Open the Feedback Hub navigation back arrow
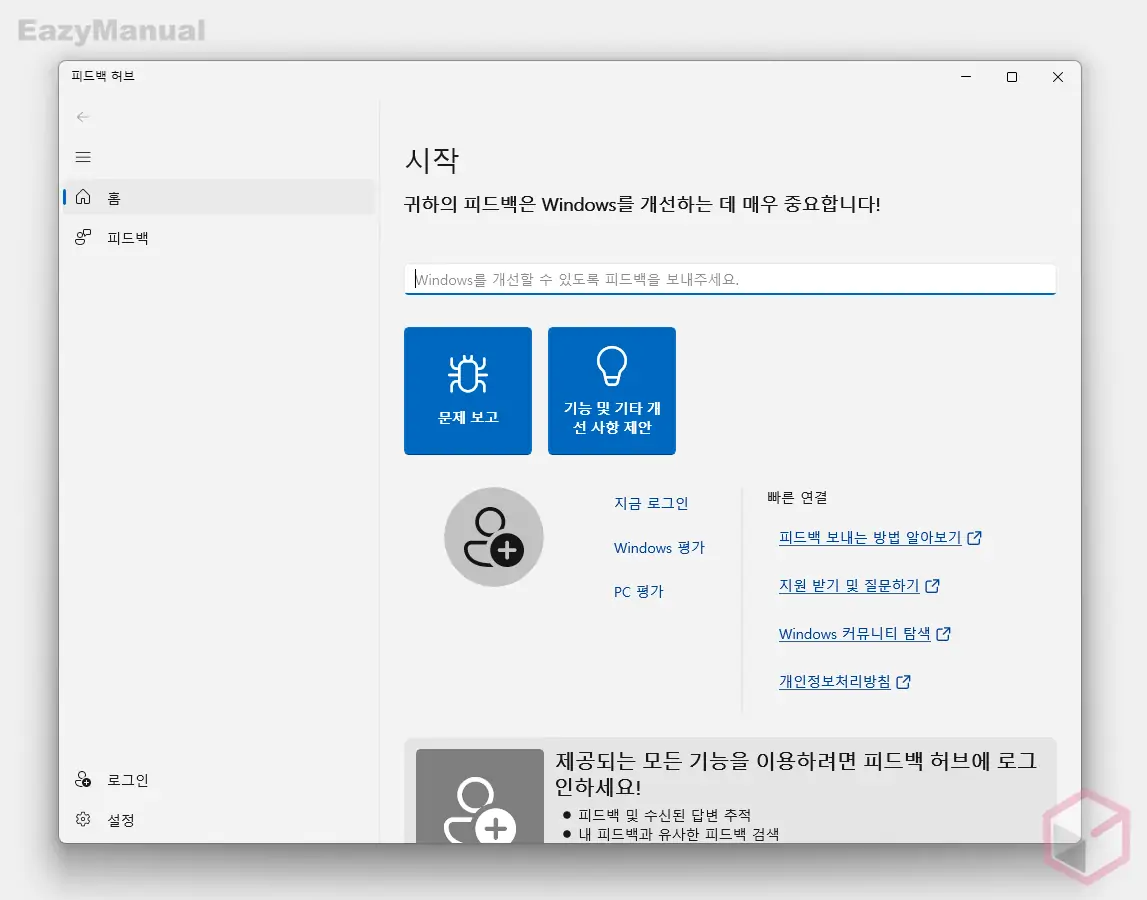1147x900 pixels. [83, 117]
